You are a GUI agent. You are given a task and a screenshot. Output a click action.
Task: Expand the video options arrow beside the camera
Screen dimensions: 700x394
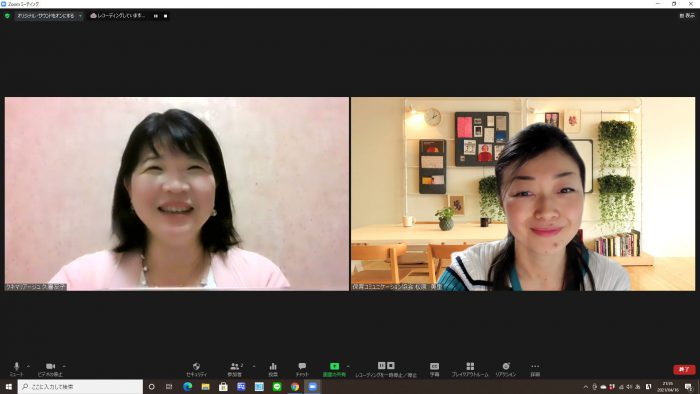(x=63, y=366)
